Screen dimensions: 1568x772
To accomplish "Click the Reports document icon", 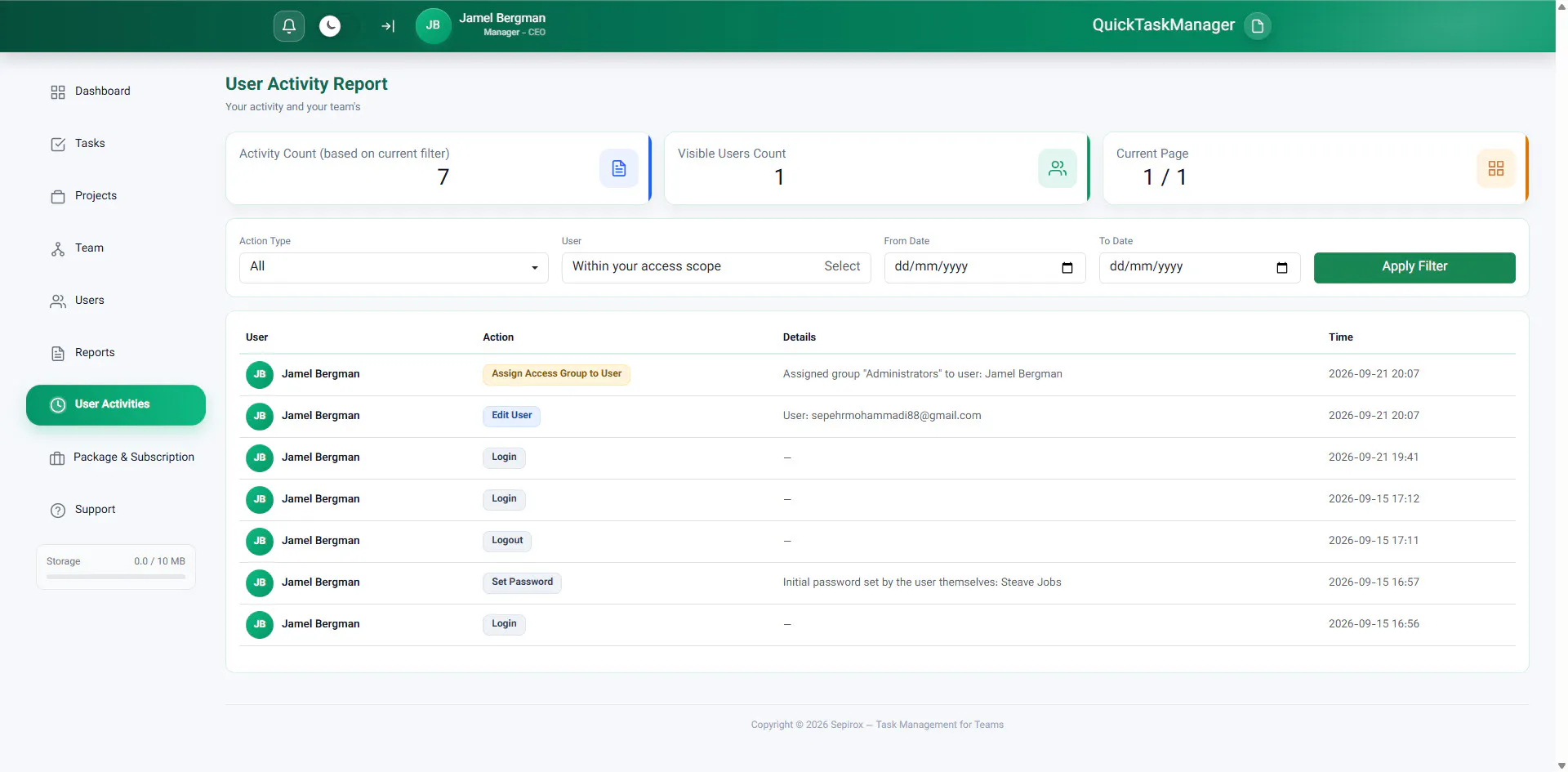I will click(x=58, y=354).
